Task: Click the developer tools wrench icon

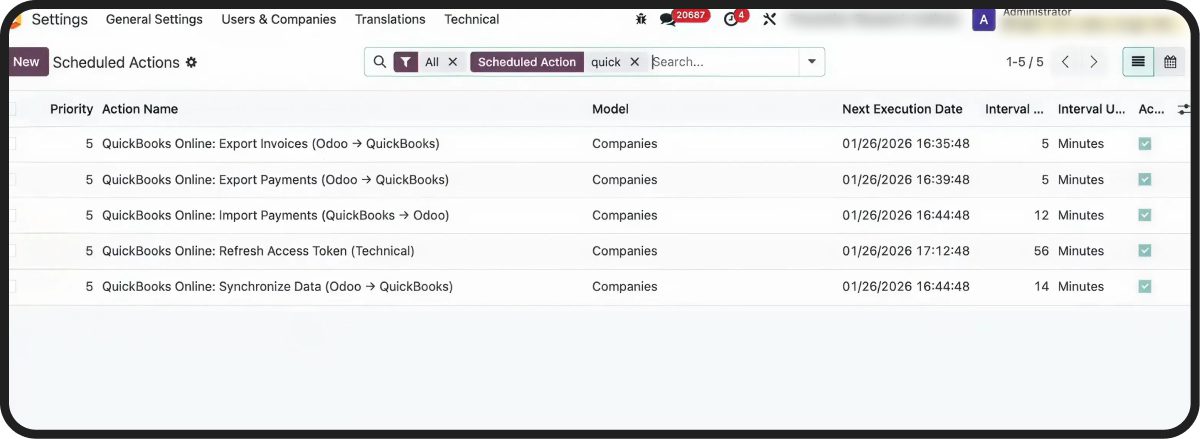Action: (769, 19)
